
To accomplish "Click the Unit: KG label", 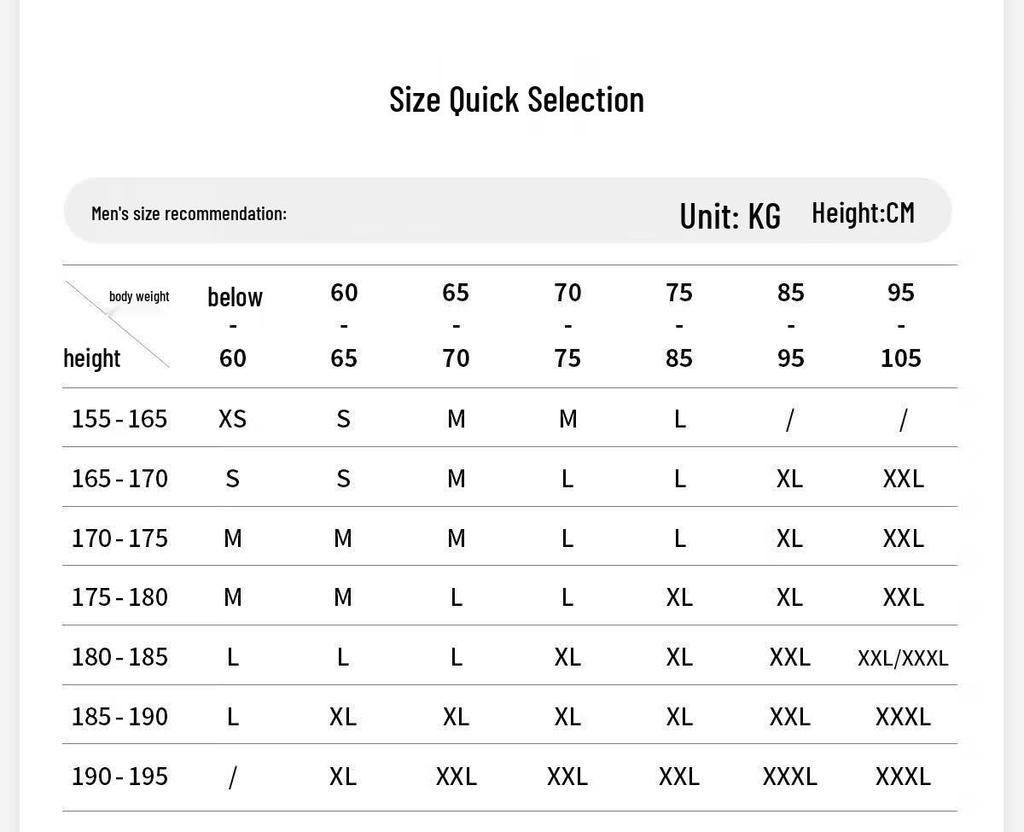I will coord(730,216).
